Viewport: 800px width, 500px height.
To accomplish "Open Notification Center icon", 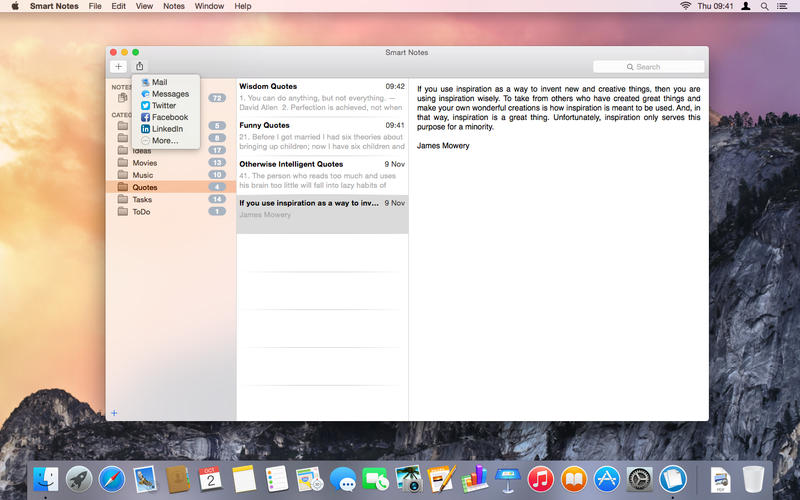I will (782, 6).
